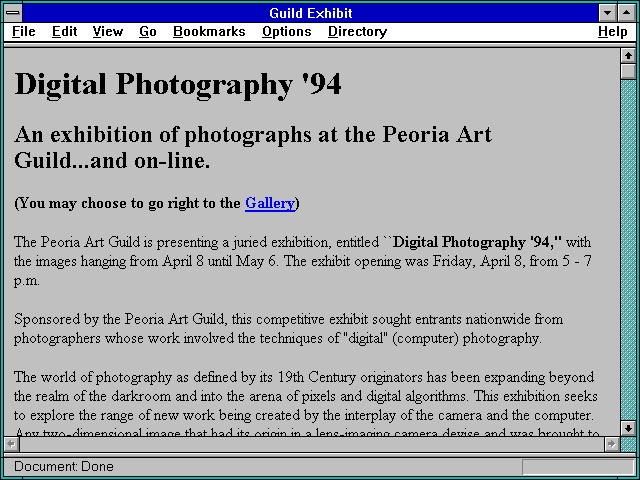
Task: Click the horizontal scrollbar track
Action: click(x=311, y=444)
